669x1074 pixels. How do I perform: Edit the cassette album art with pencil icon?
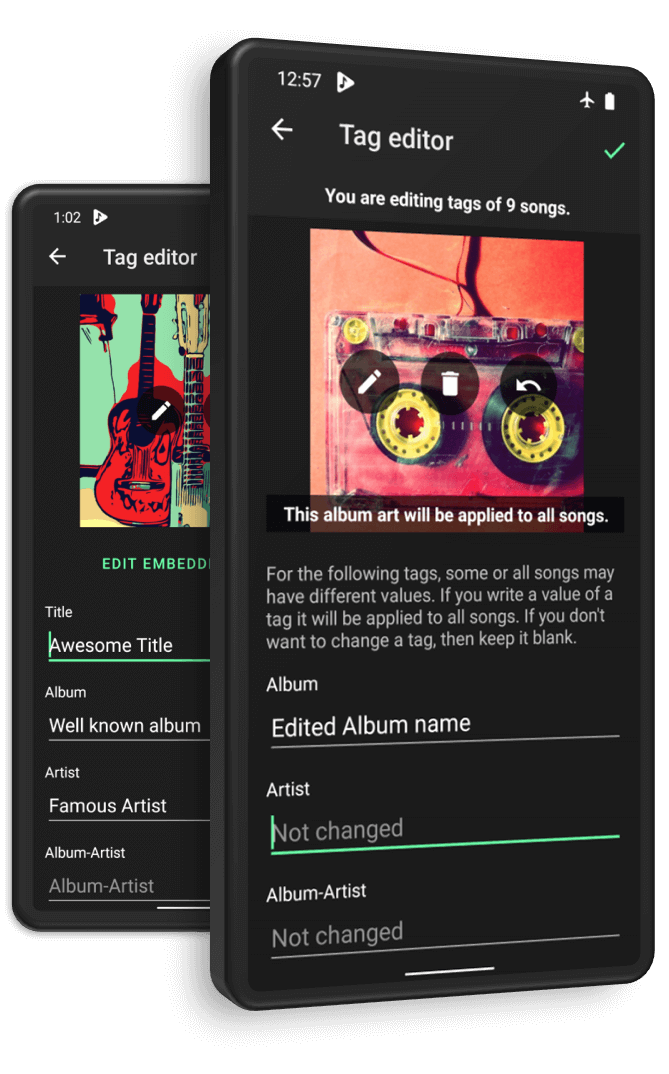[x=370, y=381]
